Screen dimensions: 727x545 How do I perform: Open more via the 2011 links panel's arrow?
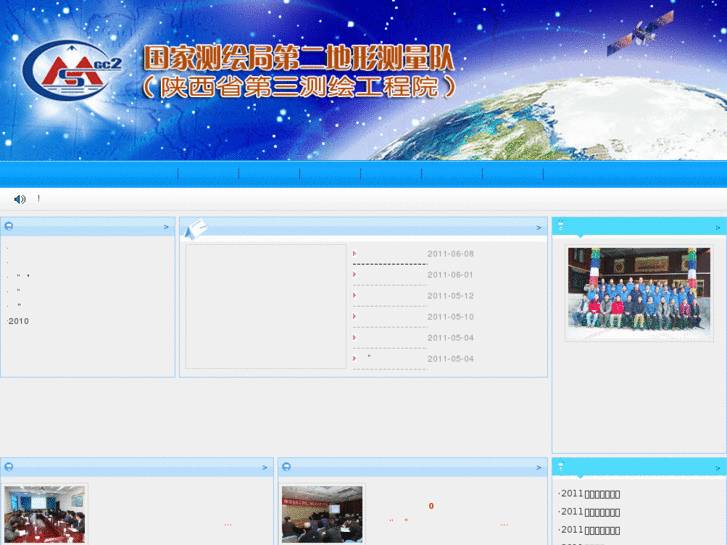point(718,468)
